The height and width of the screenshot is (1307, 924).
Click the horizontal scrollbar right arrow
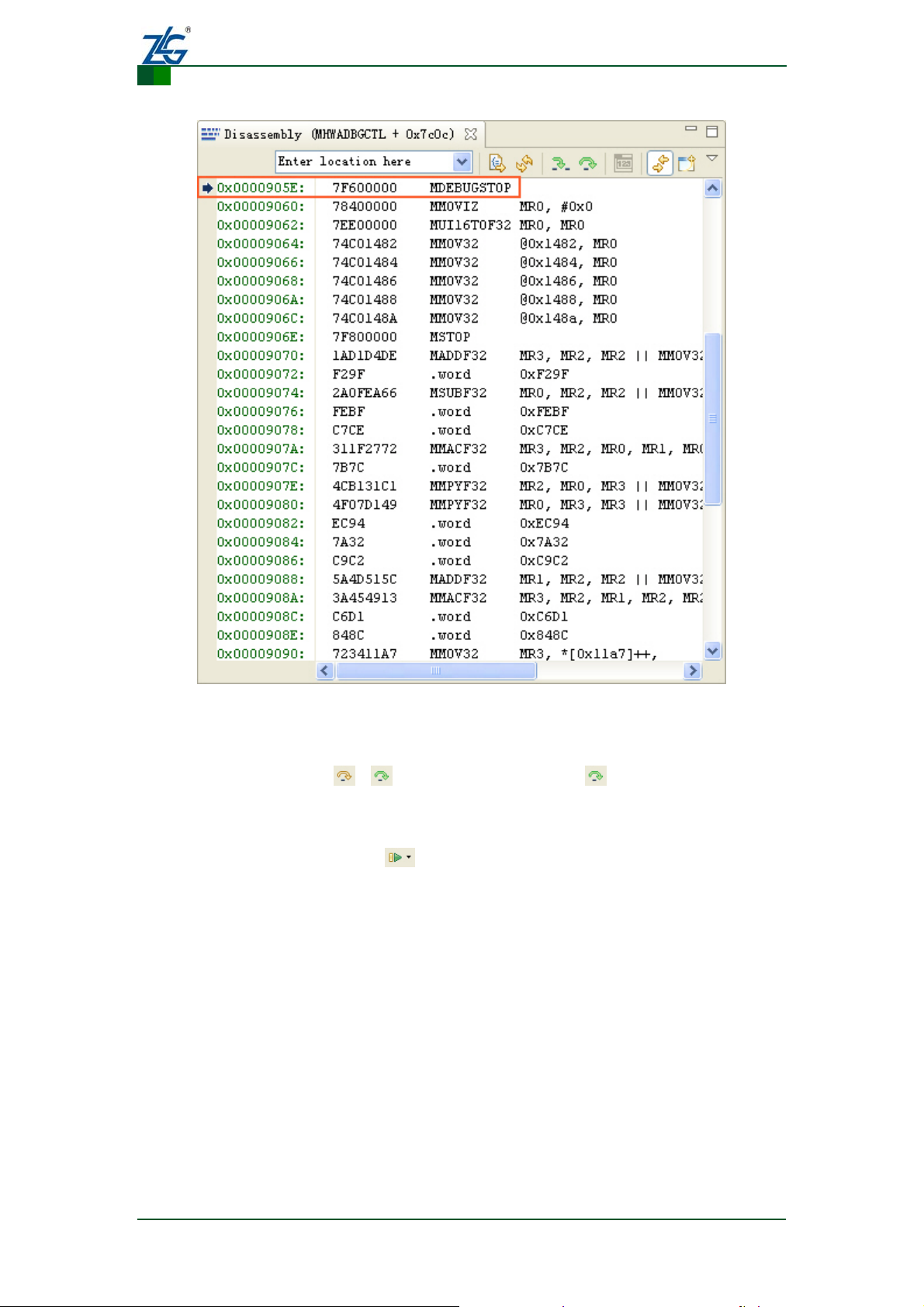click(x=693, y=671)
